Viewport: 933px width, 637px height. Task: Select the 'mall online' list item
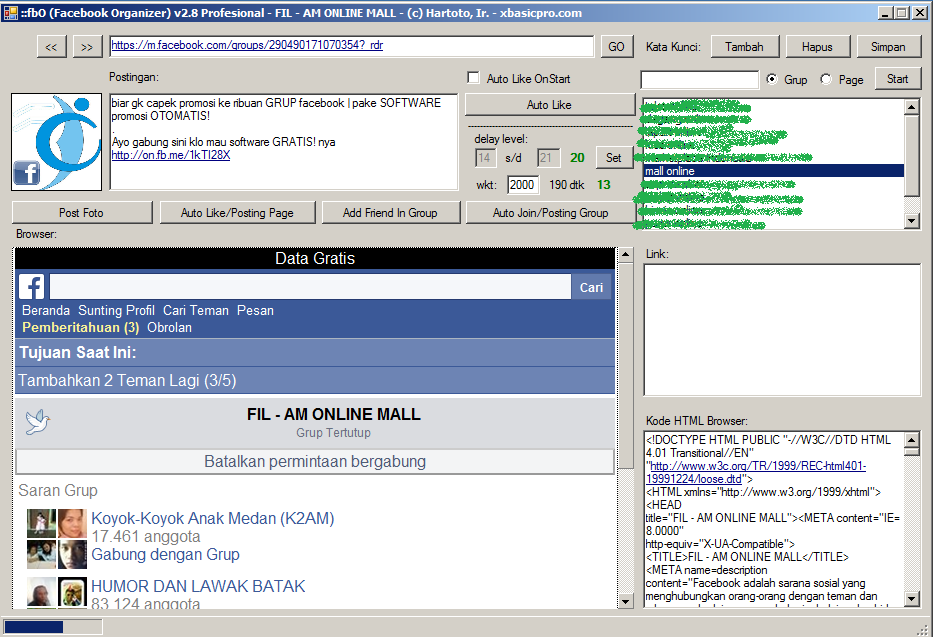click(773, 171)
